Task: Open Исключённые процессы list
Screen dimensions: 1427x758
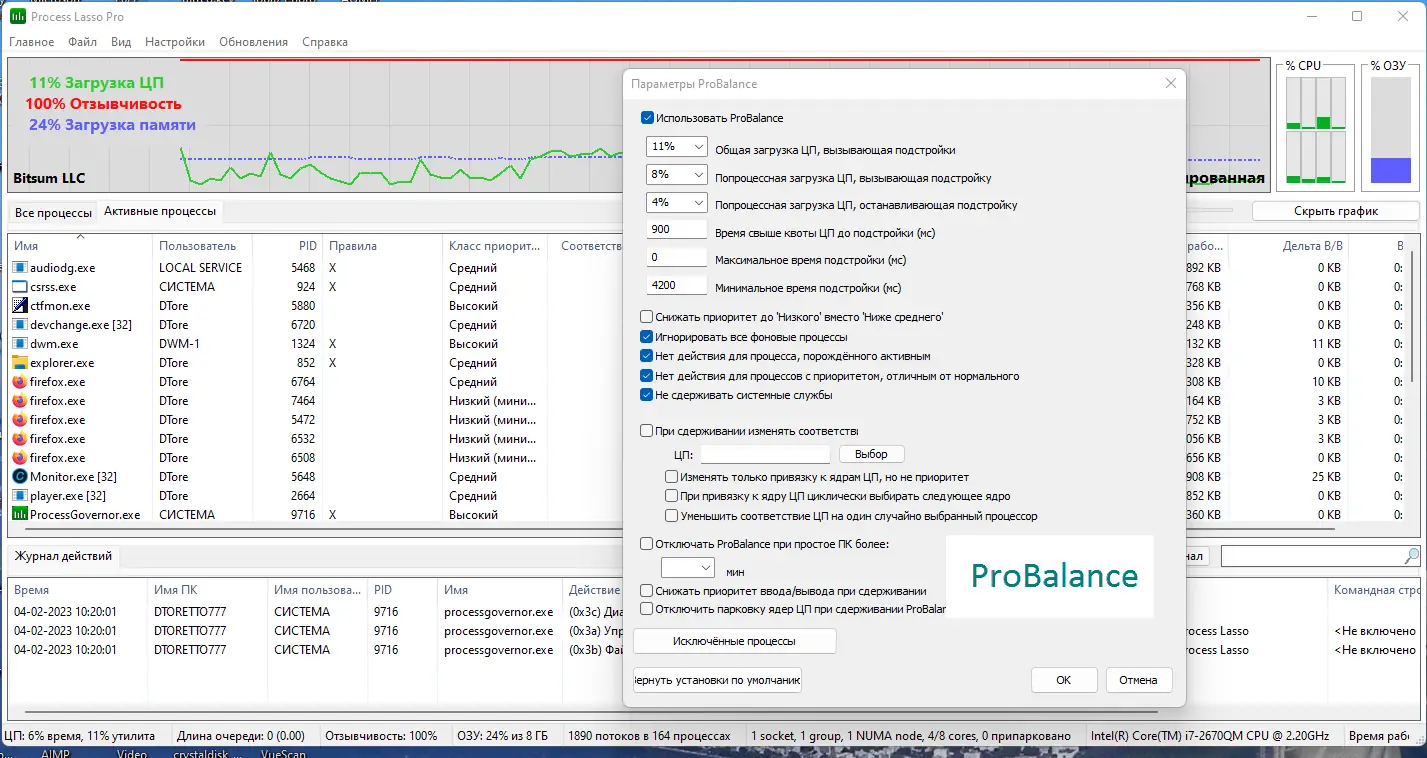Action: coord(735,641)
